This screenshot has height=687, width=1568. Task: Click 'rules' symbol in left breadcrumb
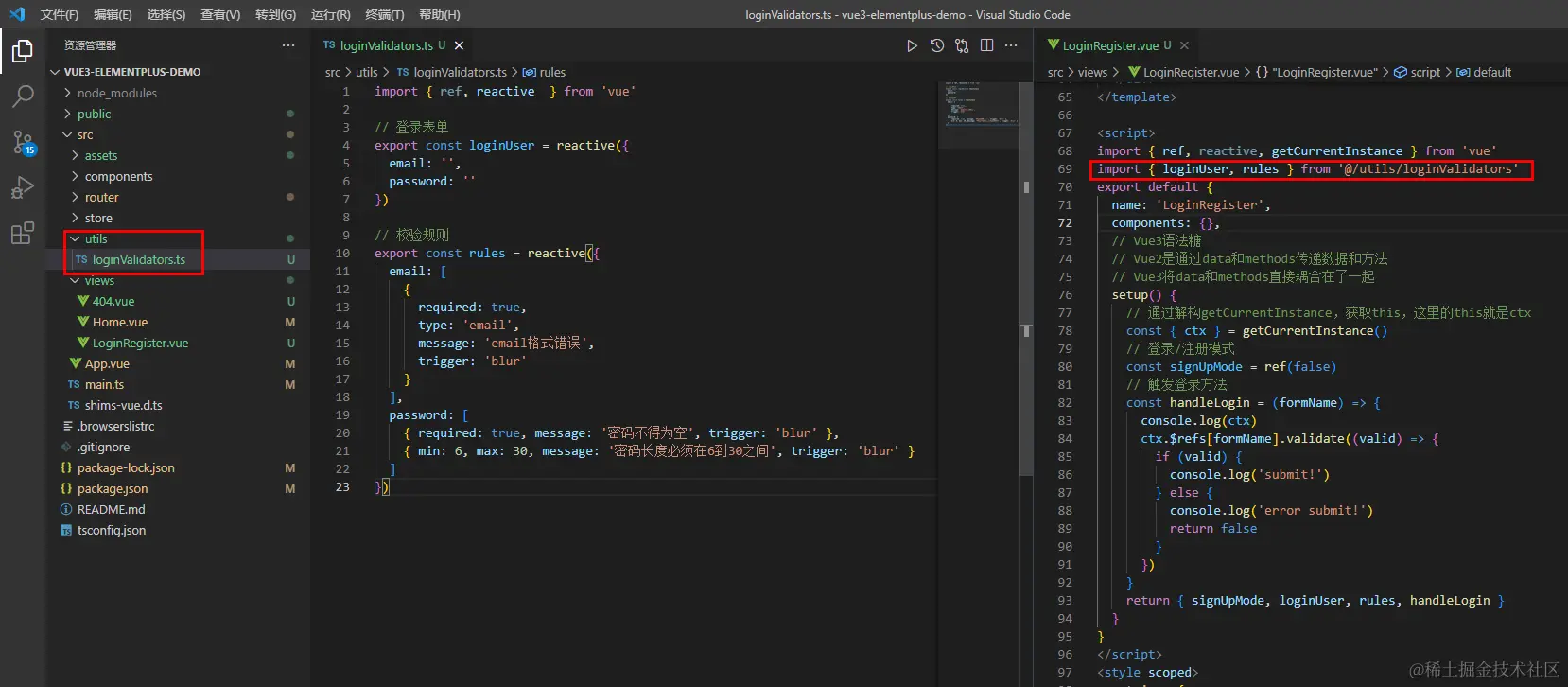click(x=552, y=72)
